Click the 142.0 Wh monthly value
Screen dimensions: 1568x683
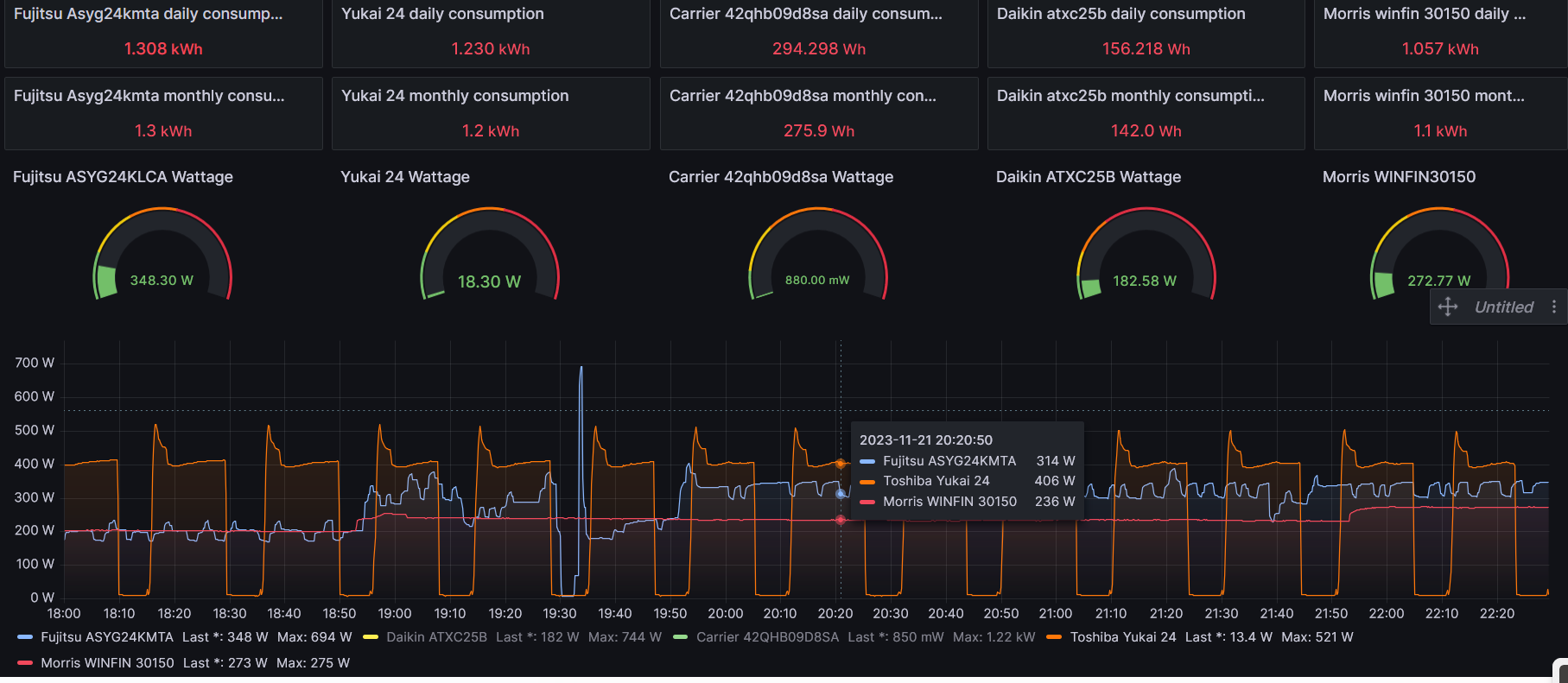(x=1146, y=131)
